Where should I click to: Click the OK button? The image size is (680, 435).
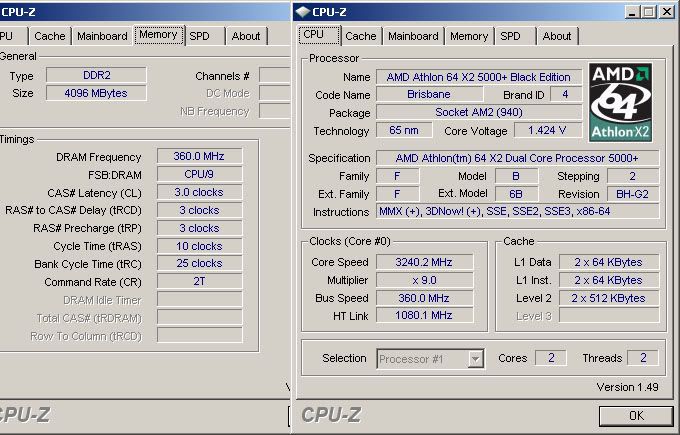636,415
